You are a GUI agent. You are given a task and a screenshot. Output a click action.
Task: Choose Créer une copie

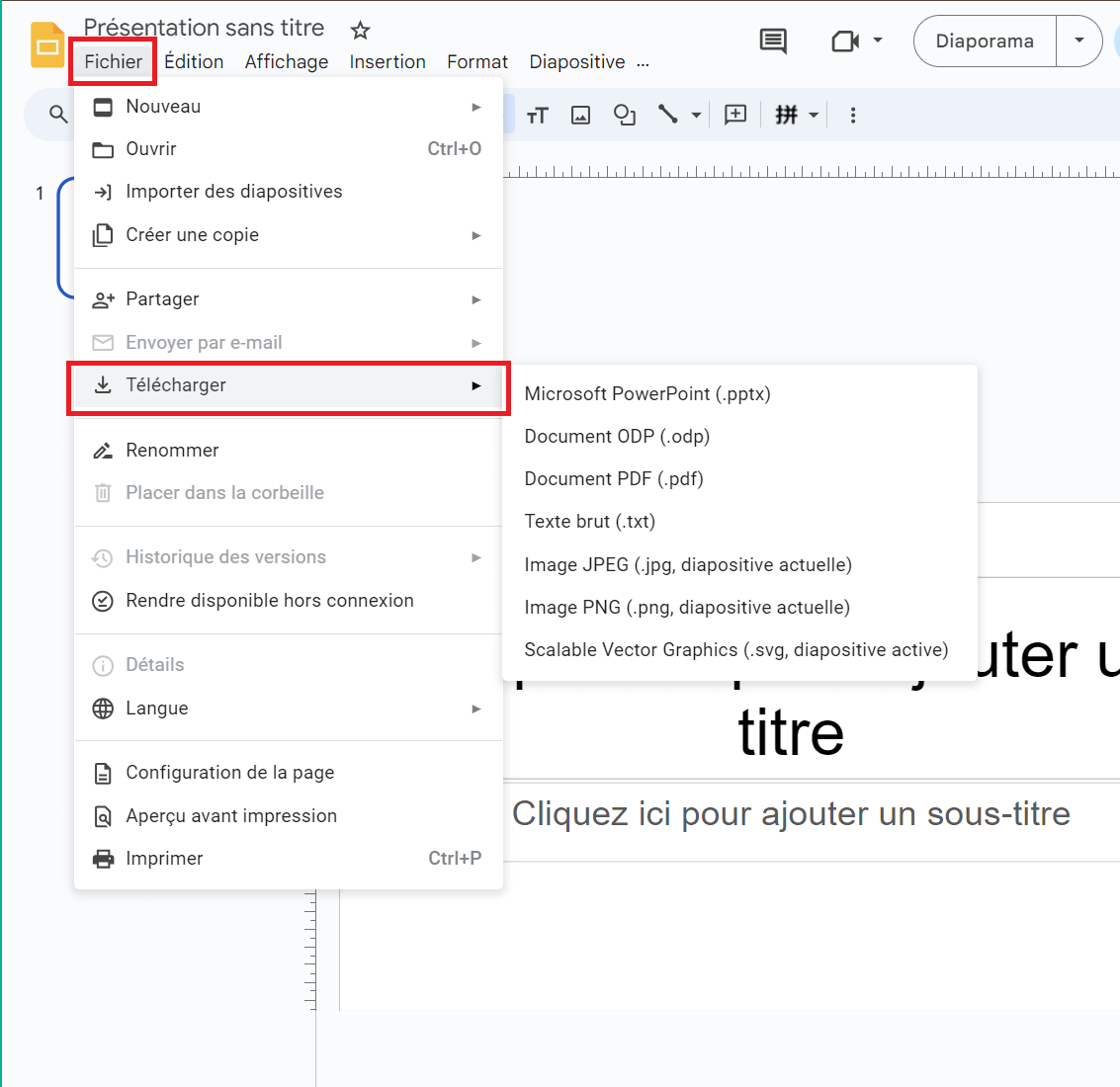coord(289,235)
